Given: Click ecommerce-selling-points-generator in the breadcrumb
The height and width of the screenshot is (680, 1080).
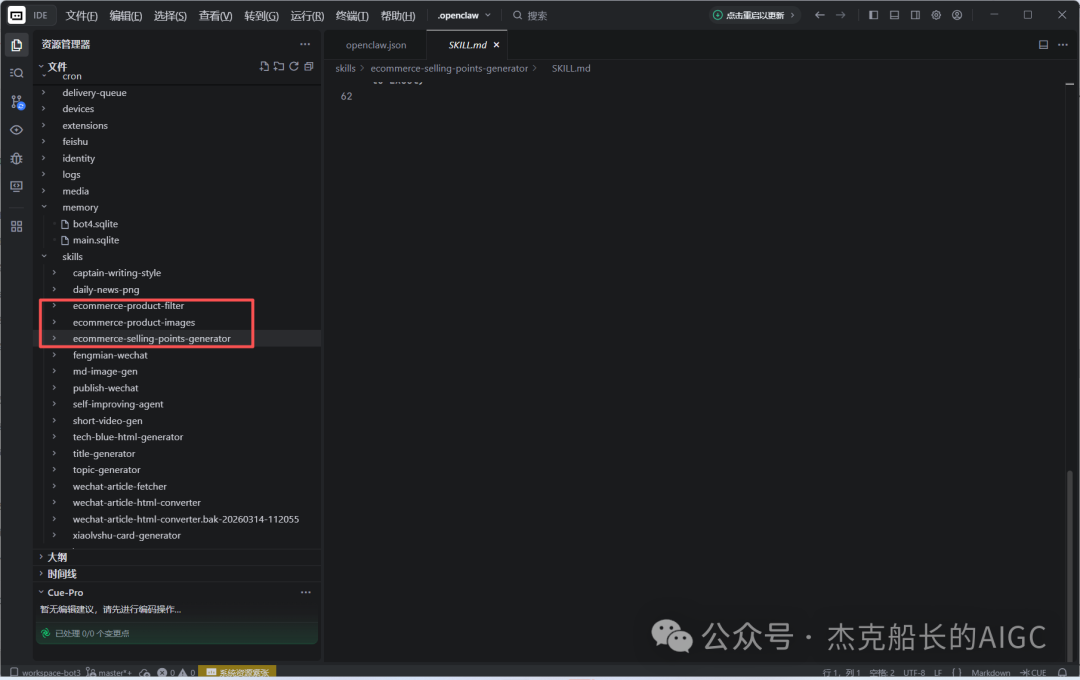Looking at the screenshot, I should point(449,68).
